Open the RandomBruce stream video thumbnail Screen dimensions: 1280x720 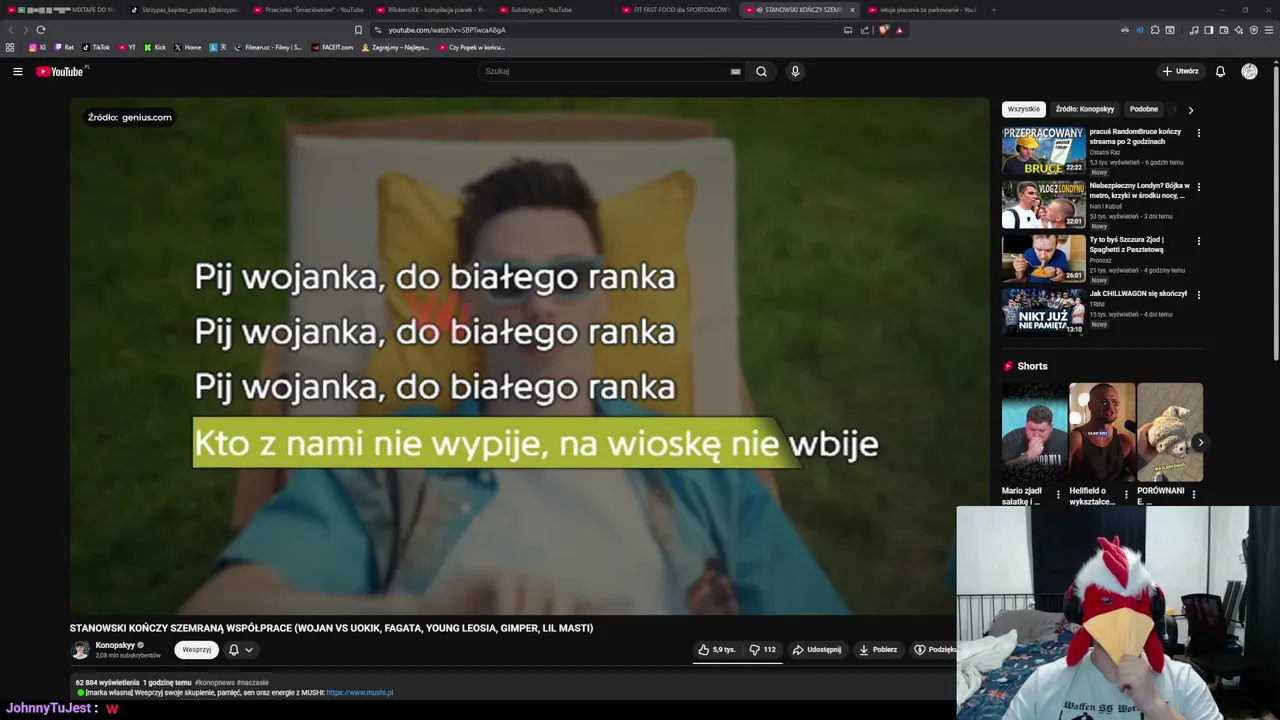(x=1044, y=151)
